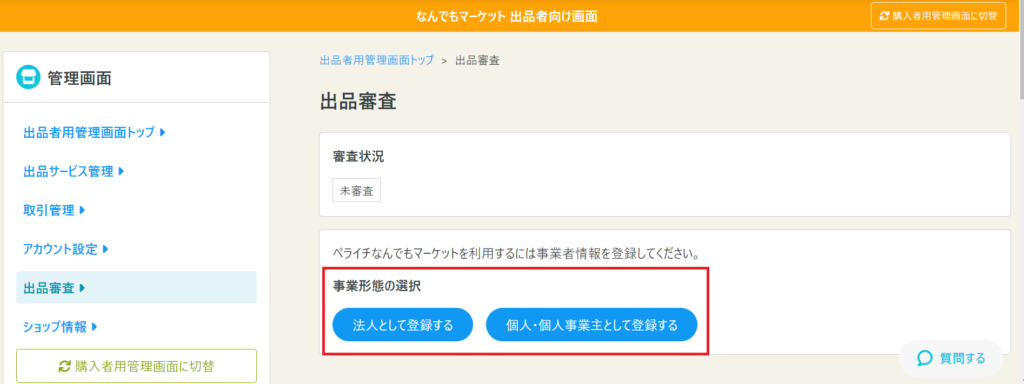Open 出品サービス管理 in the sidebar

click(74, 172)
